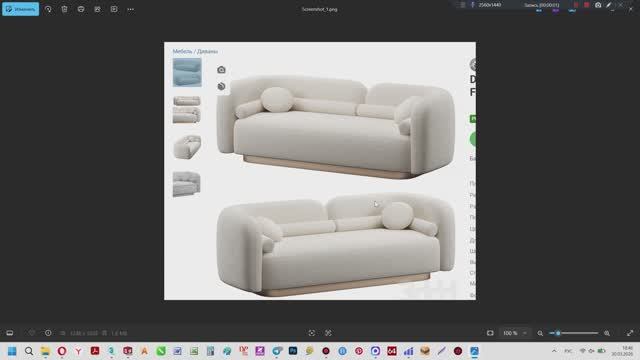Delete the image using the trash icon
This screenshot has width=640, height=360.
point(64,9)
